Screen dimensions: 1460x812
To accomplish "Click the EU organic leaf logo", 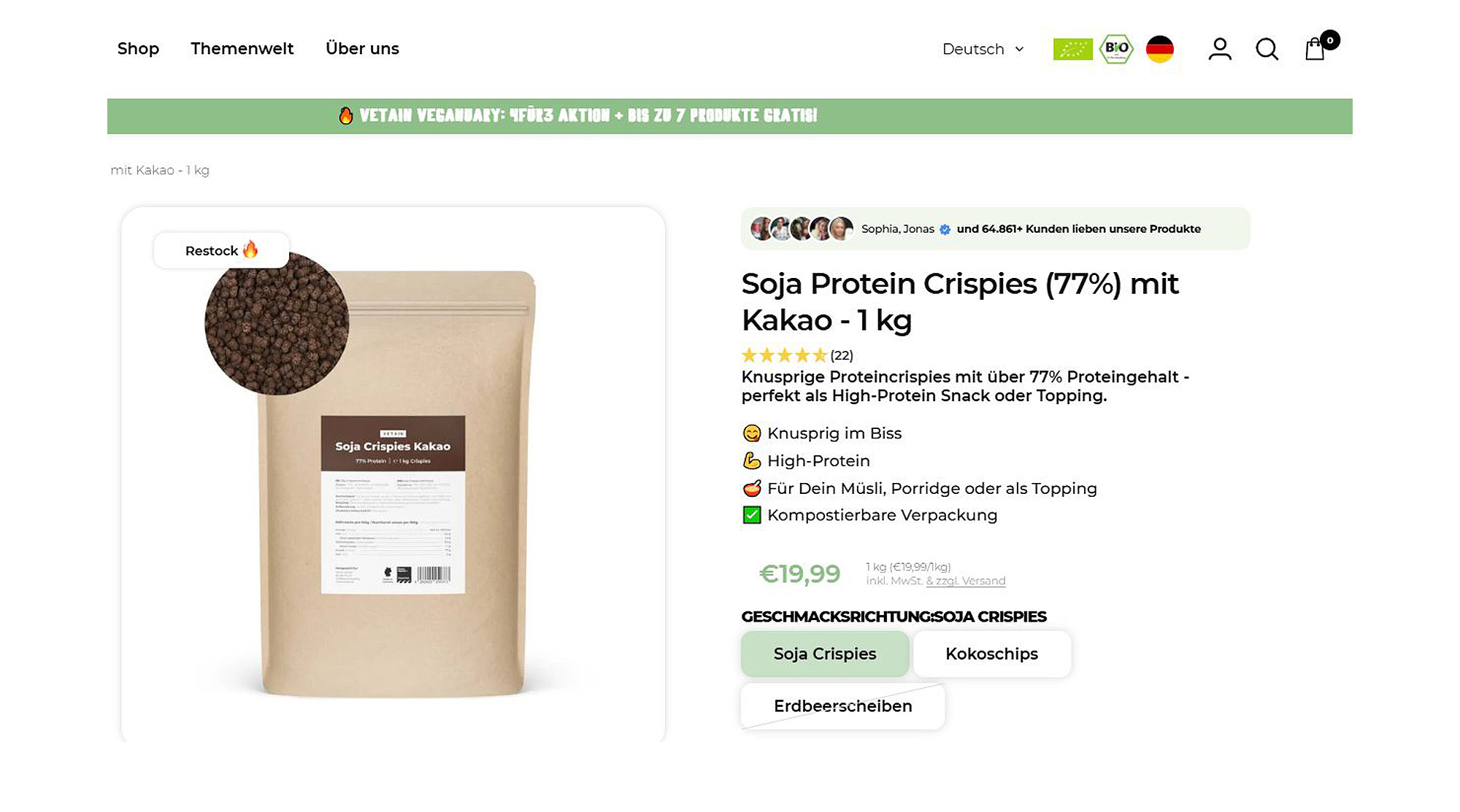I will pos(1072,49).
